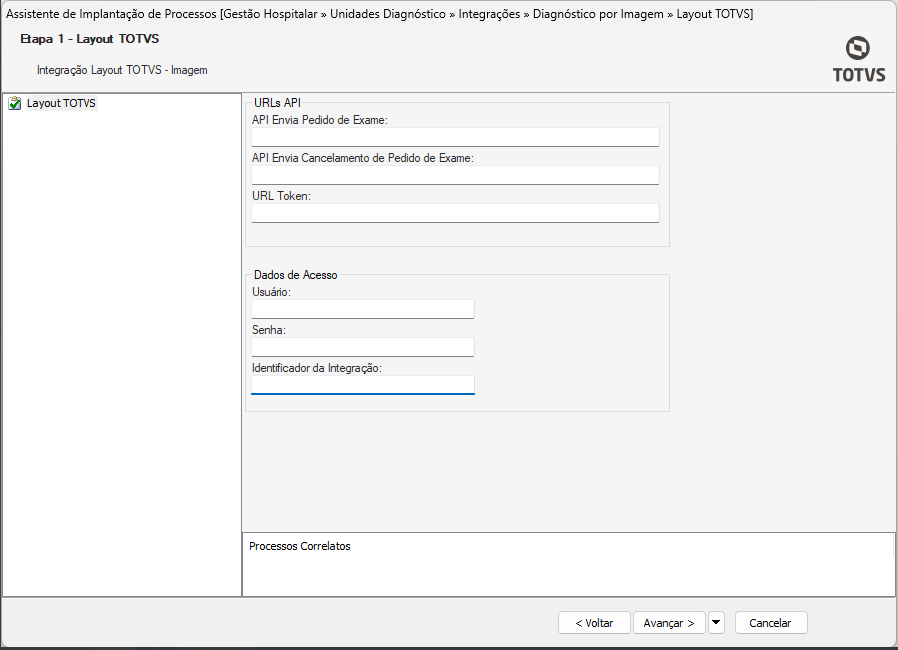Focus the Usuário text field
The height and width of the screenshot is (650, 898).
coord(363,309)
